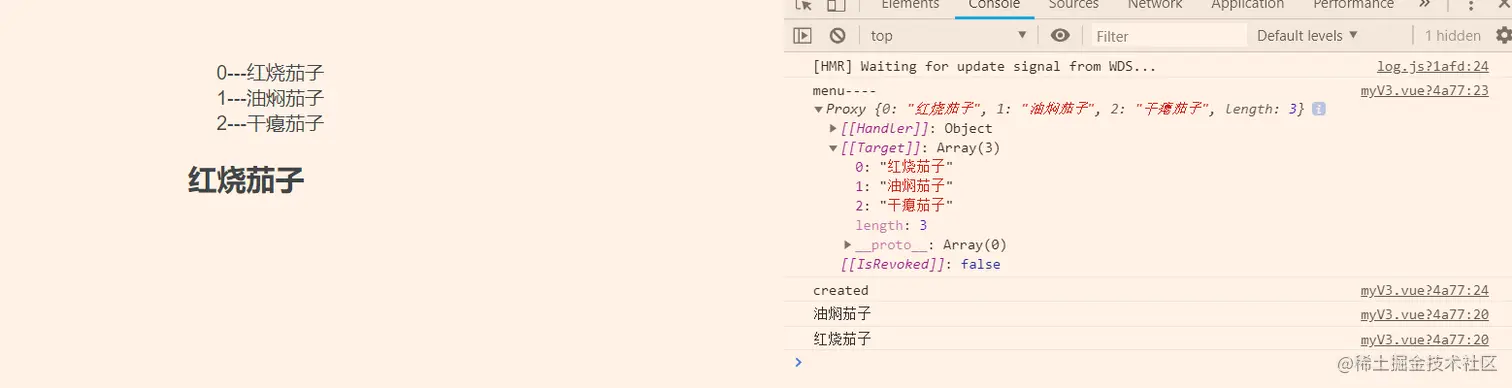Open source link beside the last 红烧茄子 log
Screen dimensions: 1512x388
coord(1425,340)
